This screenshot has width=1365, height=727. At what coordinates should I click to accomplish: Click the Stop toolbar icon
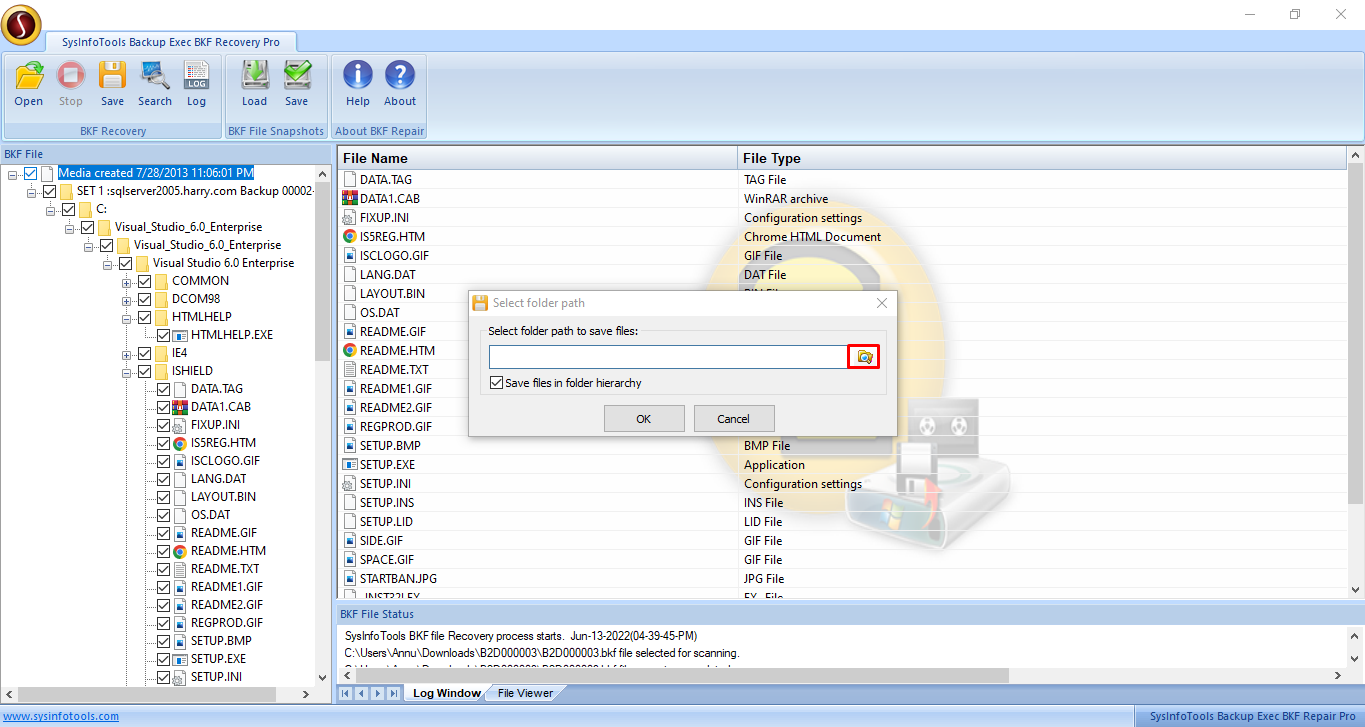(71, 84)
